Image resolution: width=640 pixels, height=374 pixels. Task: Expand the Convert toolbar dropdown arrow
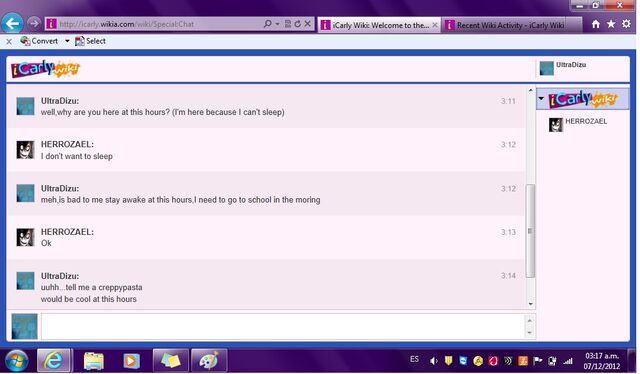pos(67,41)
